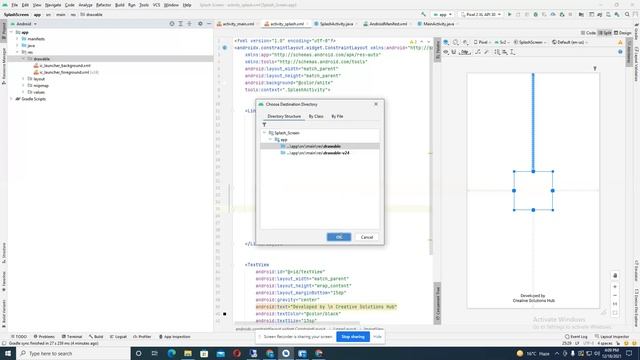Screen dimensions: 640x360
Task: Open the Navigate menu
Action: click(53, 5)
